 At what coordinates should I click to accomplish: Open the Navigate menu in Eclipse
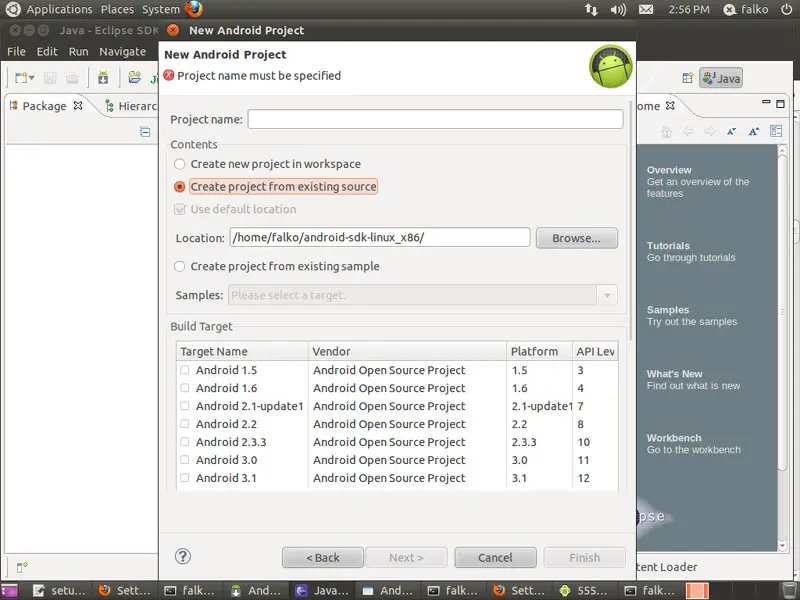coord(122,52)
